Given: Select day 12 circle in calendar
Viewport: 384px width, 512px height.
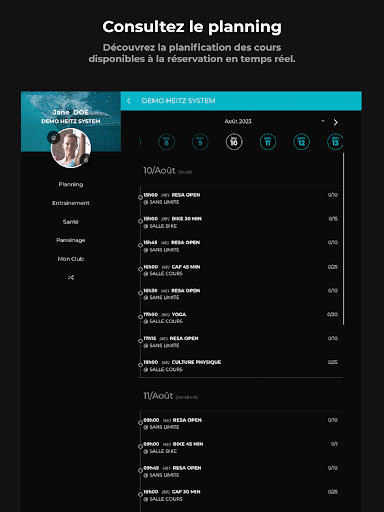Looking at the screenshot, I should pos(301,142).
